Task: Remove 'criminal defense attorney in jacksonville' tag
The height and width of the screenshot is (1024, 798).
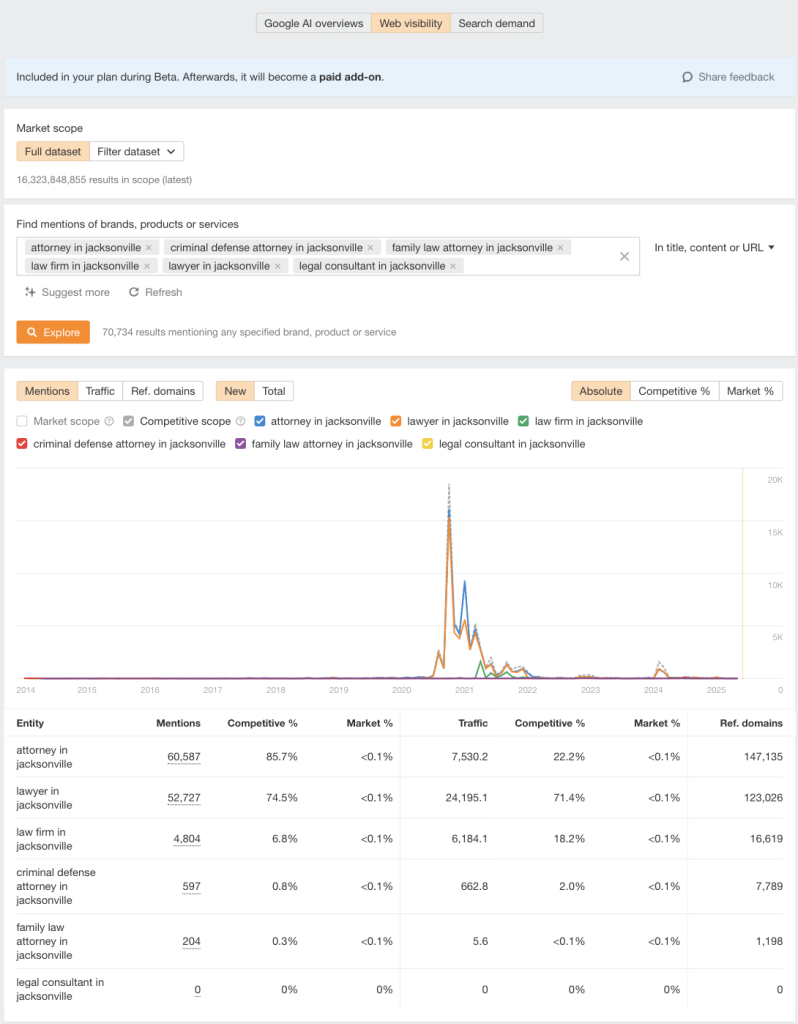Action: pos(370,247)
